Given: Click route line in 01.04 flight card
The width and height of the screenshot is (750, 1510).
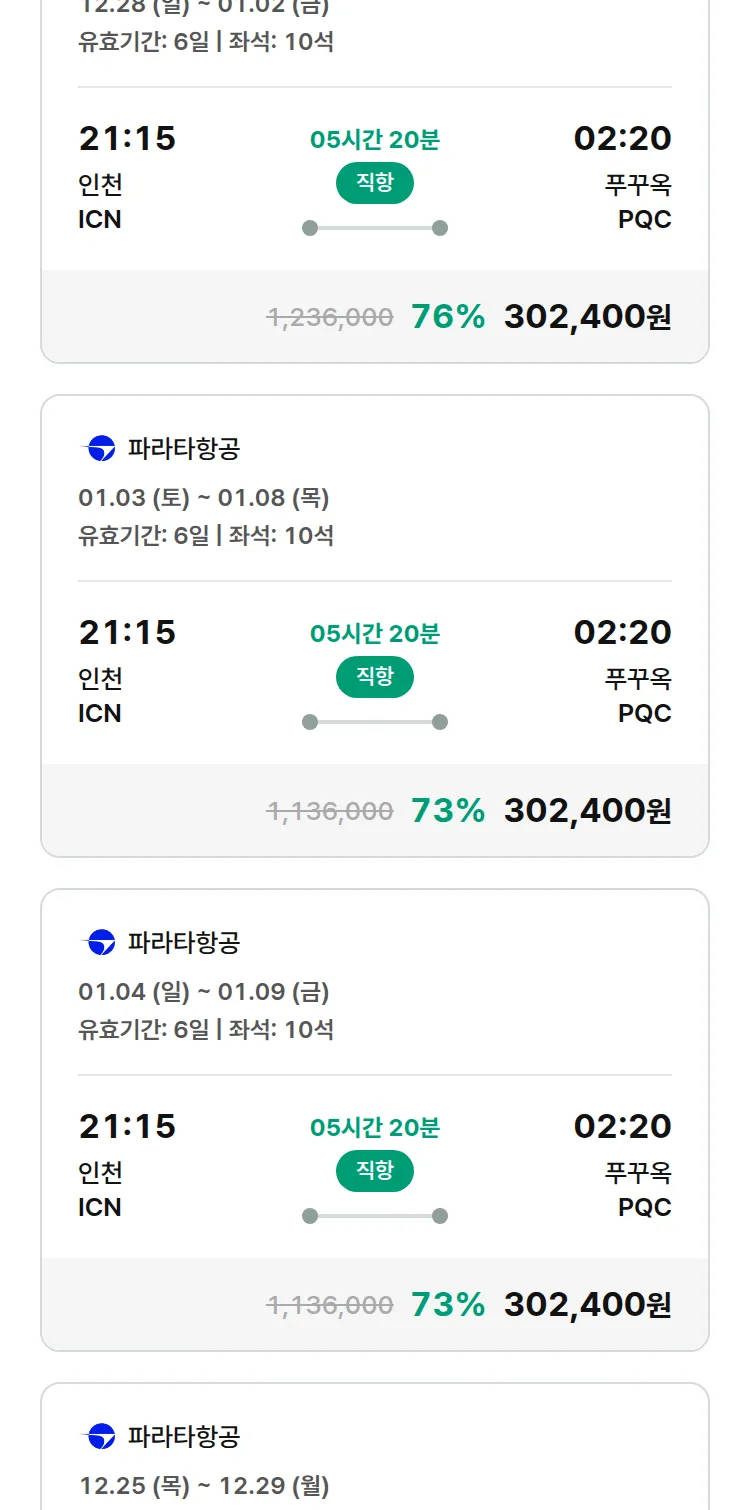Looking at the screenshot, I should coord(374,1216).
